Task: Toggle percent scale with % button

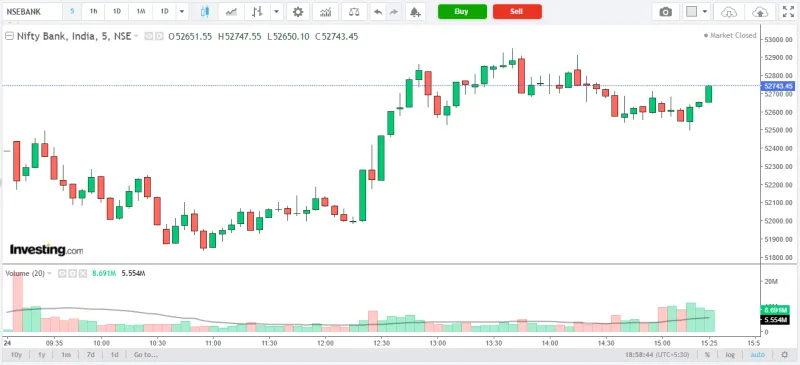Action: tap(708, 354)
